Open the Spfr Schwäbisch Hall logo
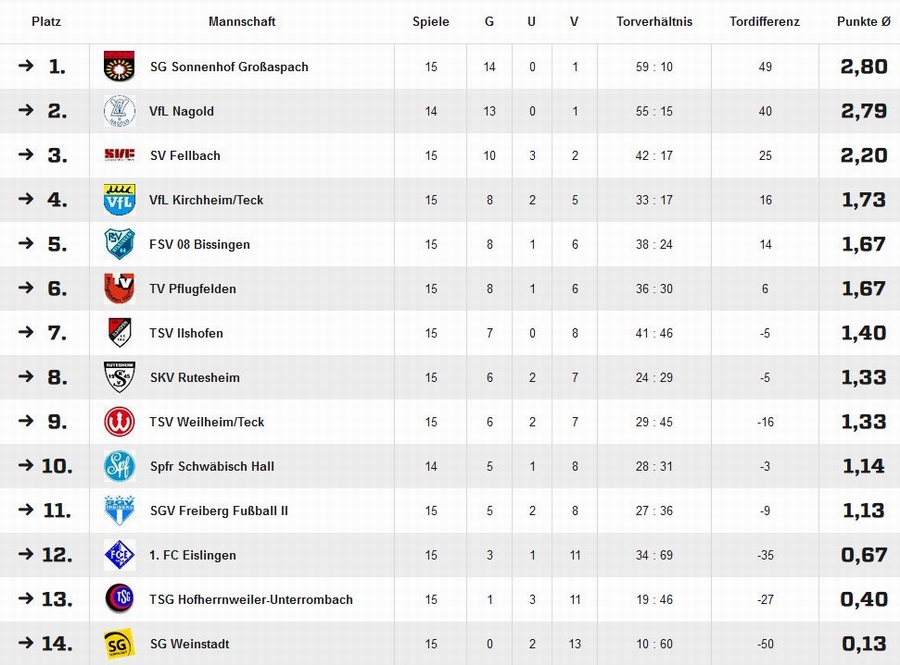The height and width of the screenshot is (665, 900). pos(119,466)
